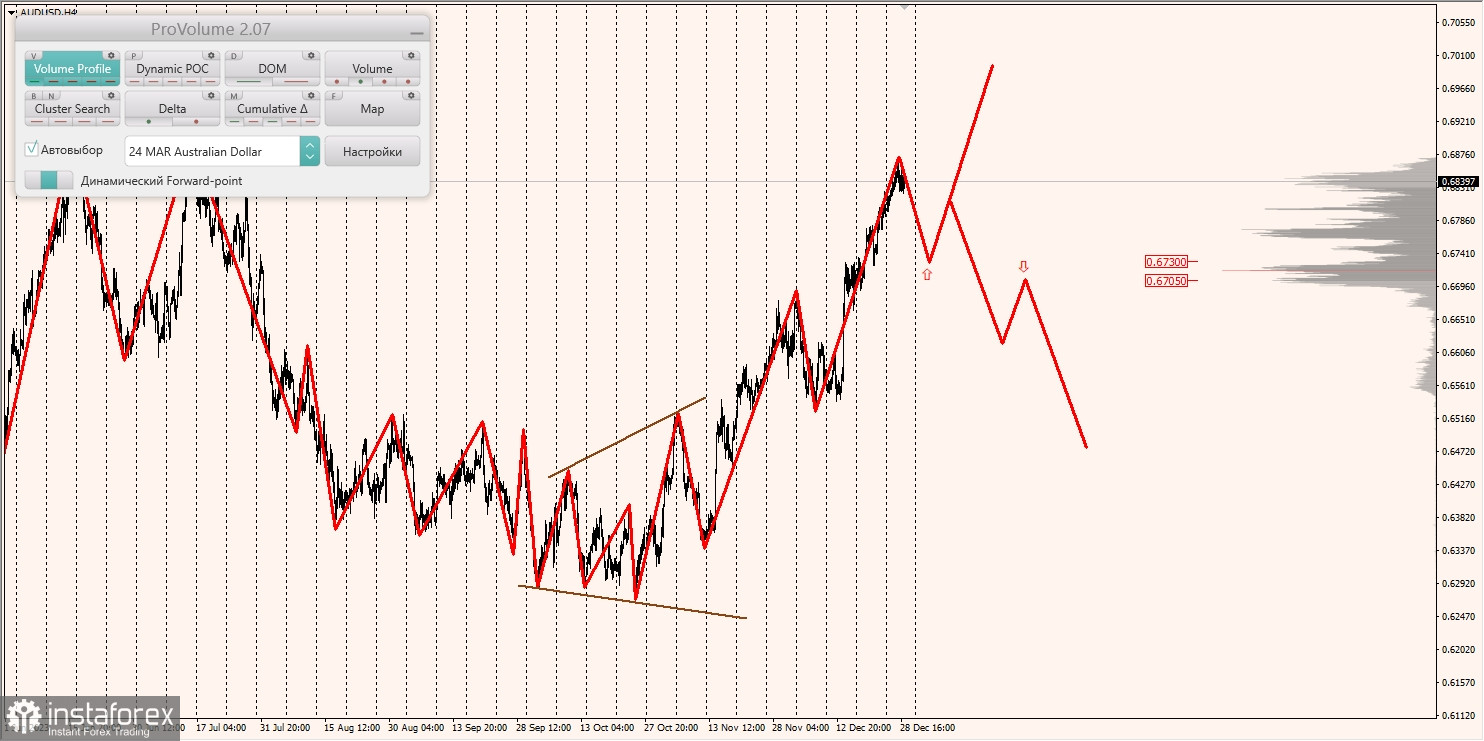Open contract dropdown stepper arrows
Viewport: 1484px width, 741px height.
tap(310, 151)
